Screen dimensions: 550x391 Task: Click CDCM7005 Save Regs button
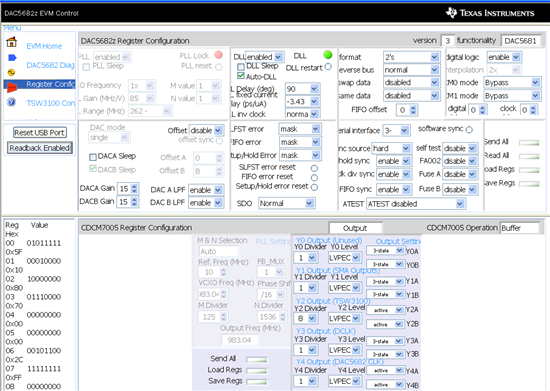pos(257,382)
